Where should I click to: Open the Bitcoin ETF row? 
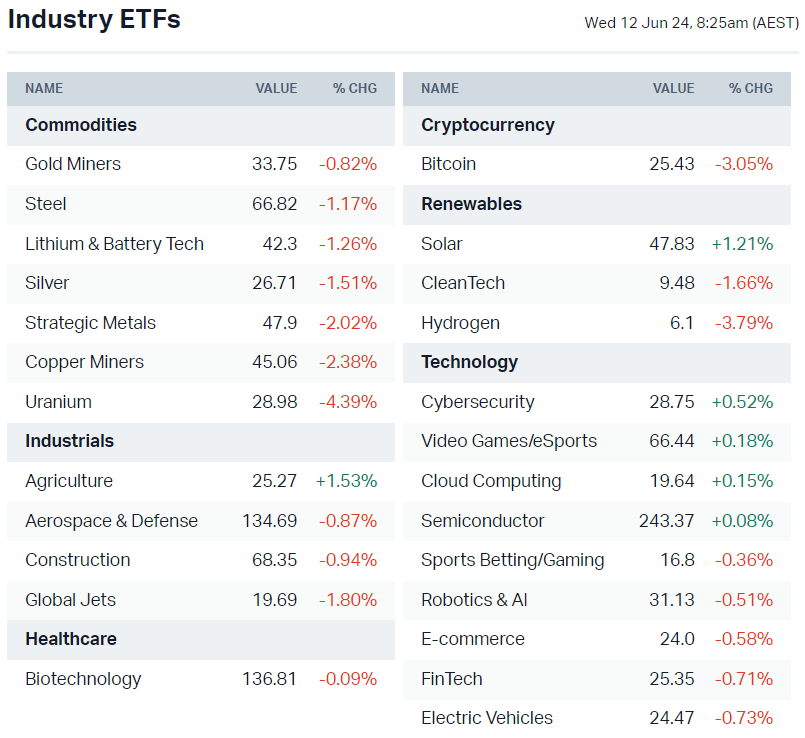point(448,164)
